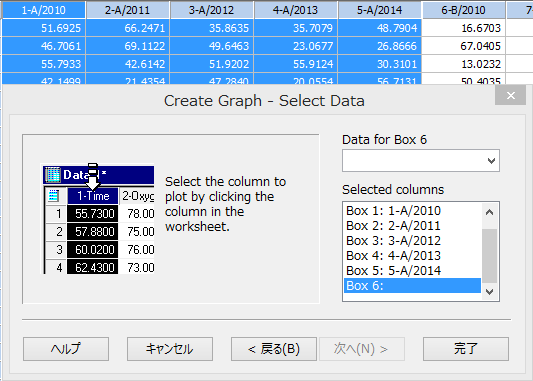
Task: Click worksheet cell 55.9124
Action: point(295,64)
